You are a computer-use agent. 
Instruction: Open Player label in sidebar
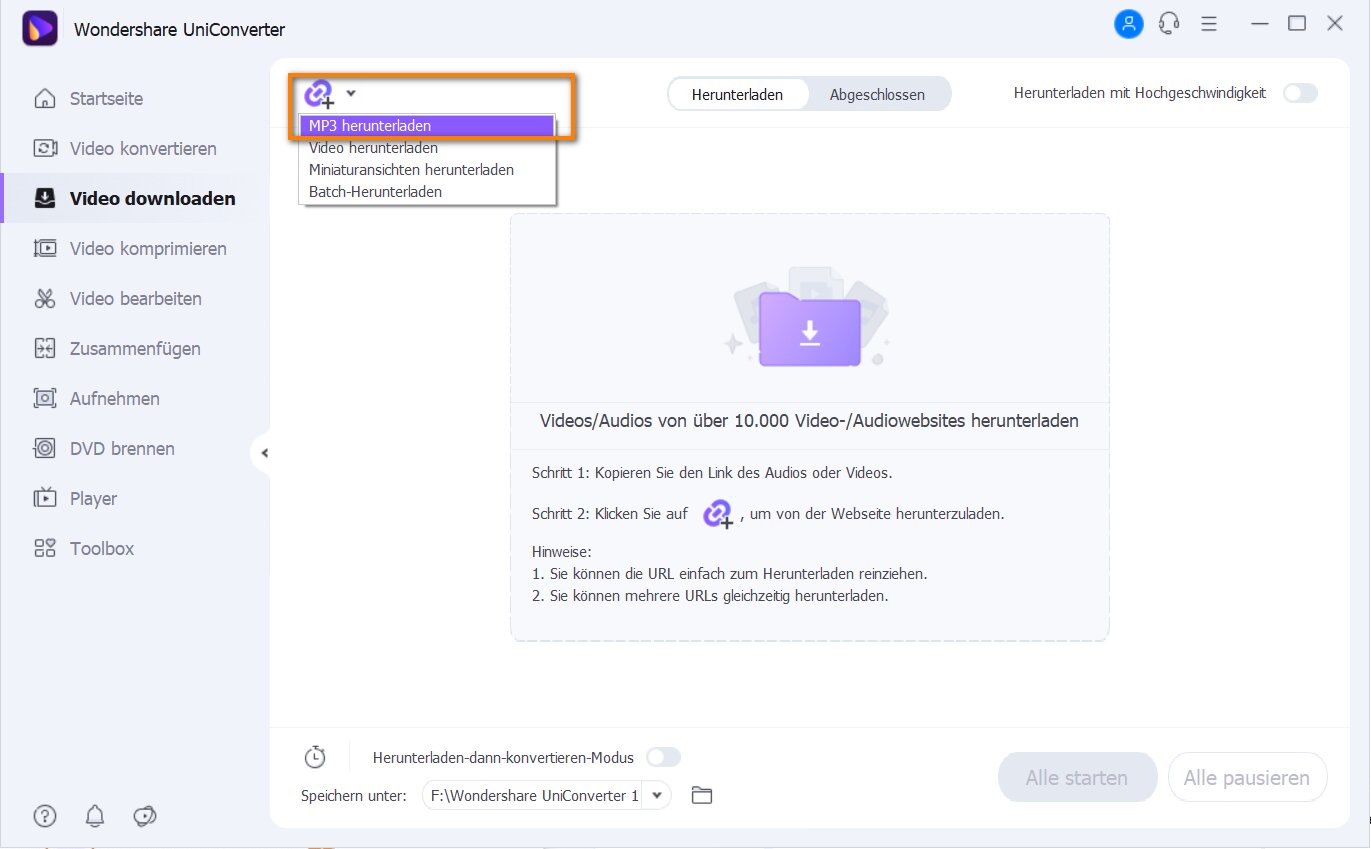pyautogui.click(x=93, y=499)
